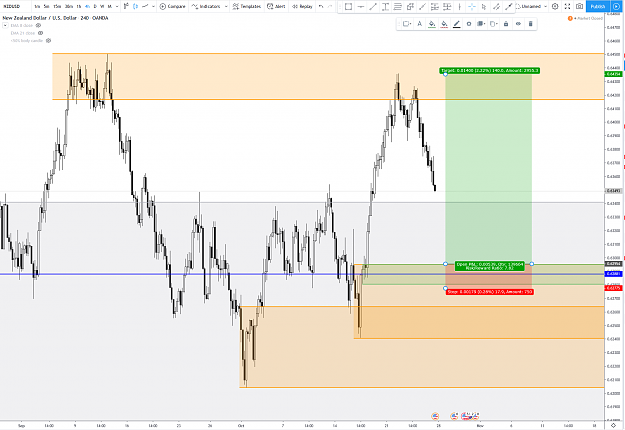Click the Market Closed status indicator
This screenshot has height=430, width=625.
coord(586,18)
